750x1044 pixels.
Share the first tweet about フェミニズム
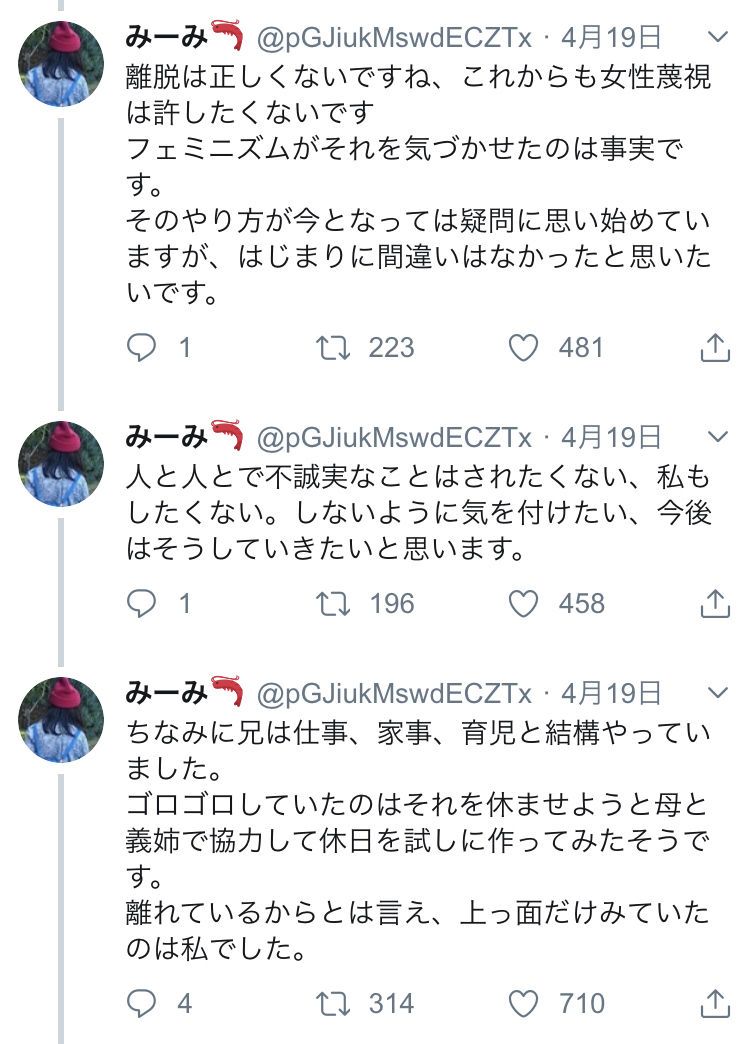coord(713,347)
